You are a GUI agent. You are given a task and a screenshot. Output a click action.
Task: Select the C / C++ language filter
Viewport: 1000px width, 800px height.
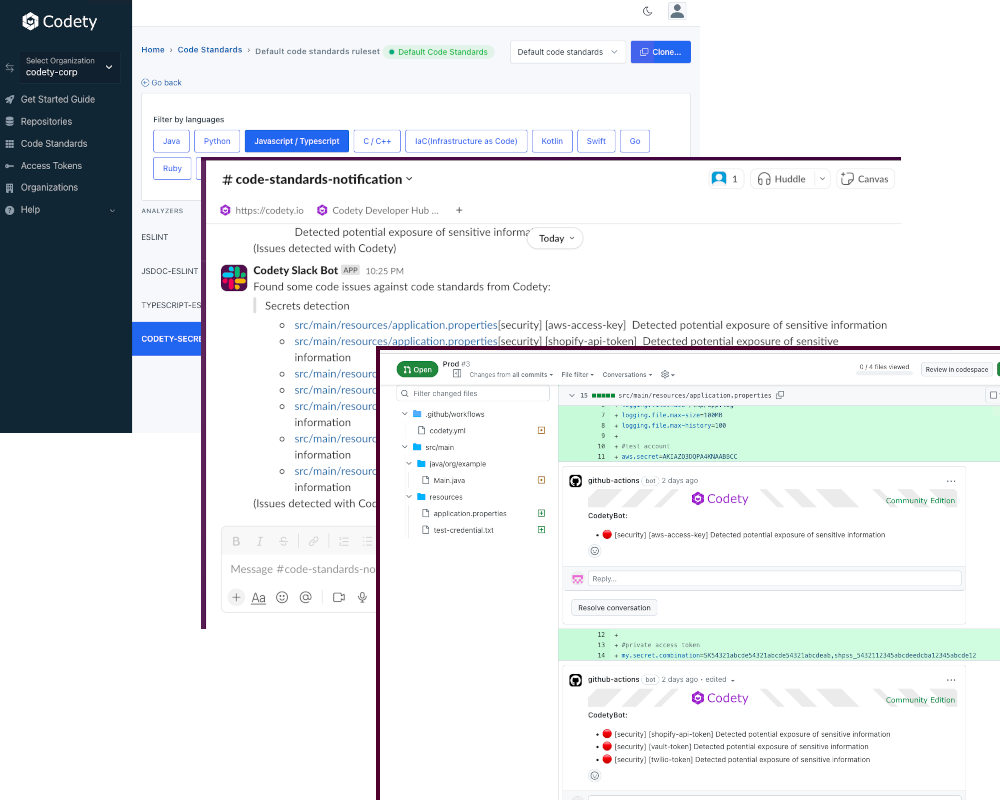coord(377,141)
